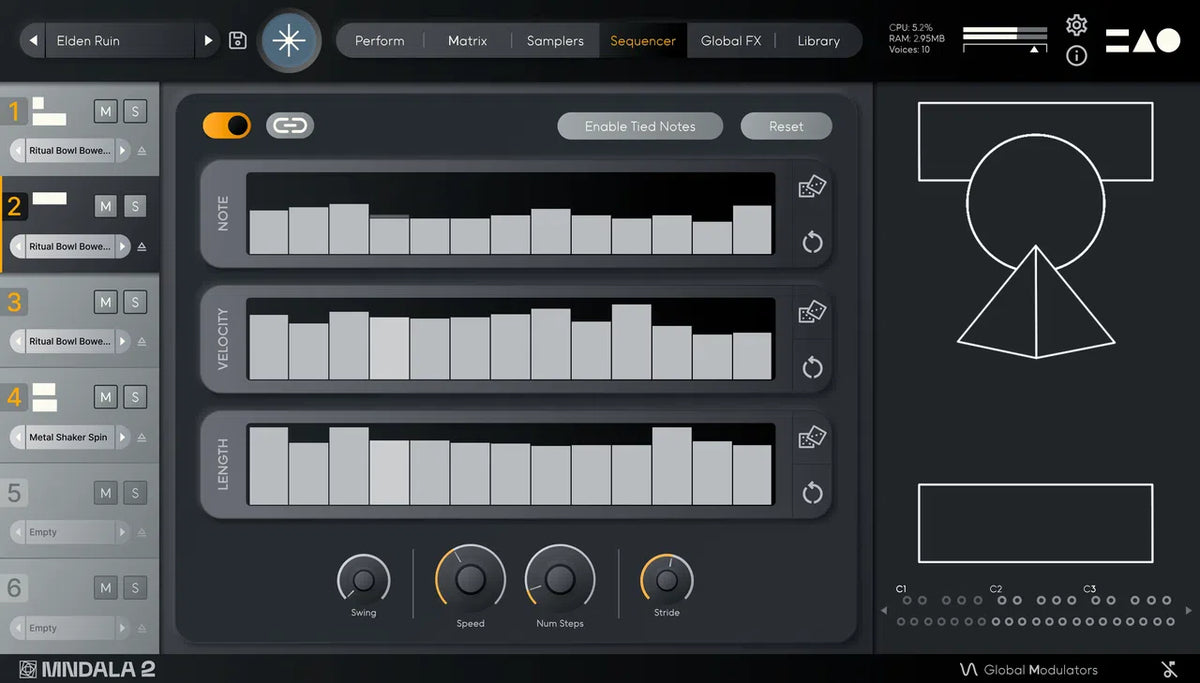Screen dimensions: 1200x683
Task: Switch to the Matrix tab
Action: point(467,41)
